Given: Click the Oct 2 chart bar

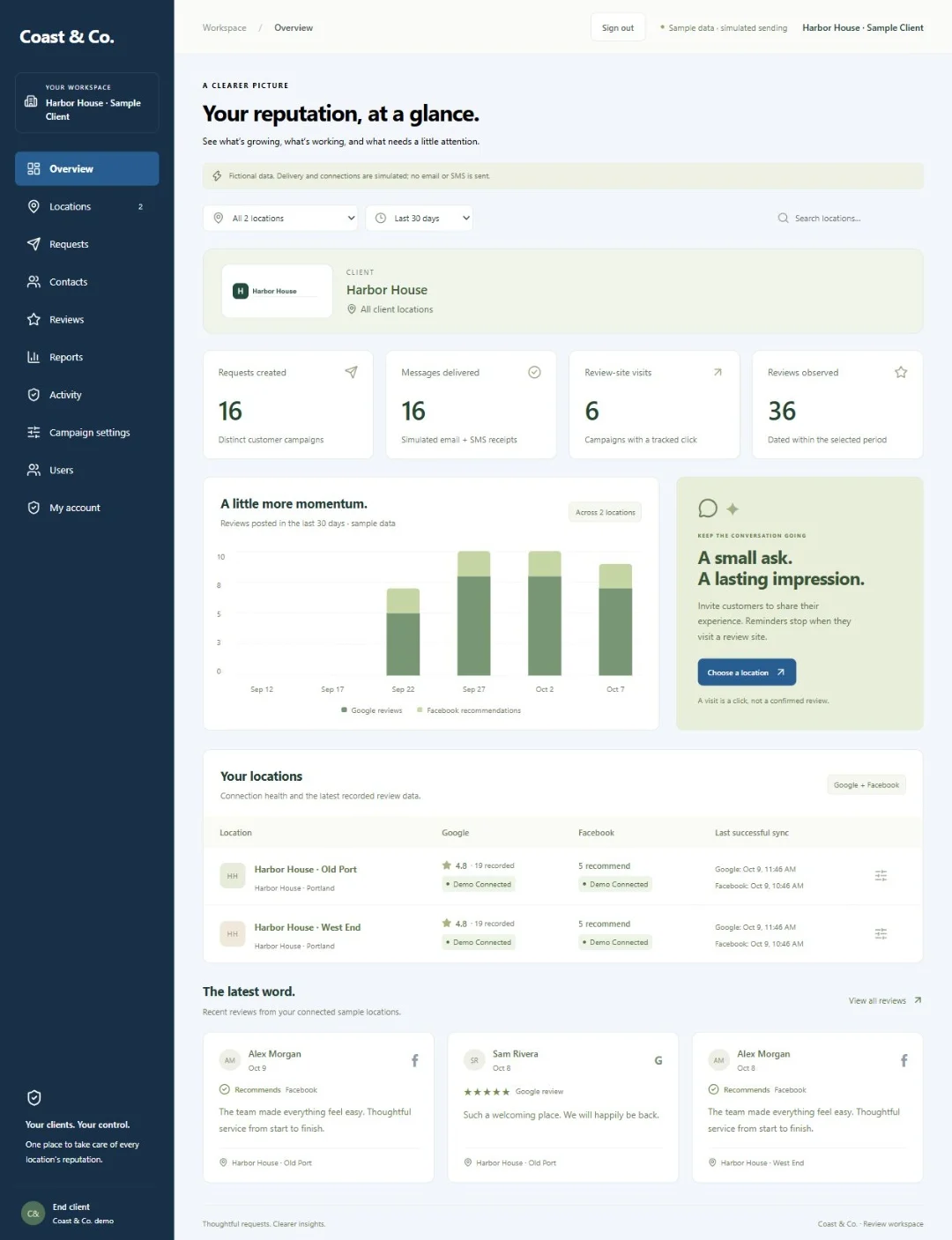Looking at the screenshot, I should pyautogui.click(x=545, y=613).
